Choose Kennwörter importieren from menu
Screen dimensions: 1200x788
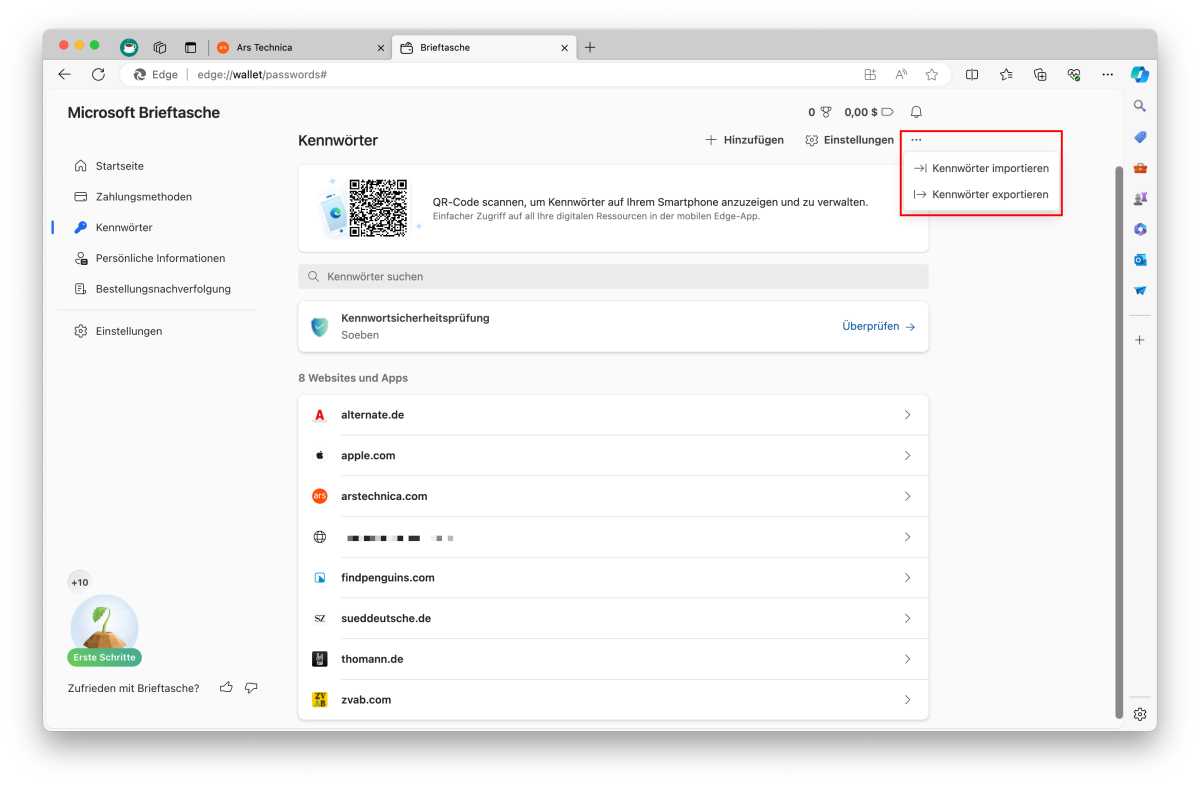tap(981, 168)
